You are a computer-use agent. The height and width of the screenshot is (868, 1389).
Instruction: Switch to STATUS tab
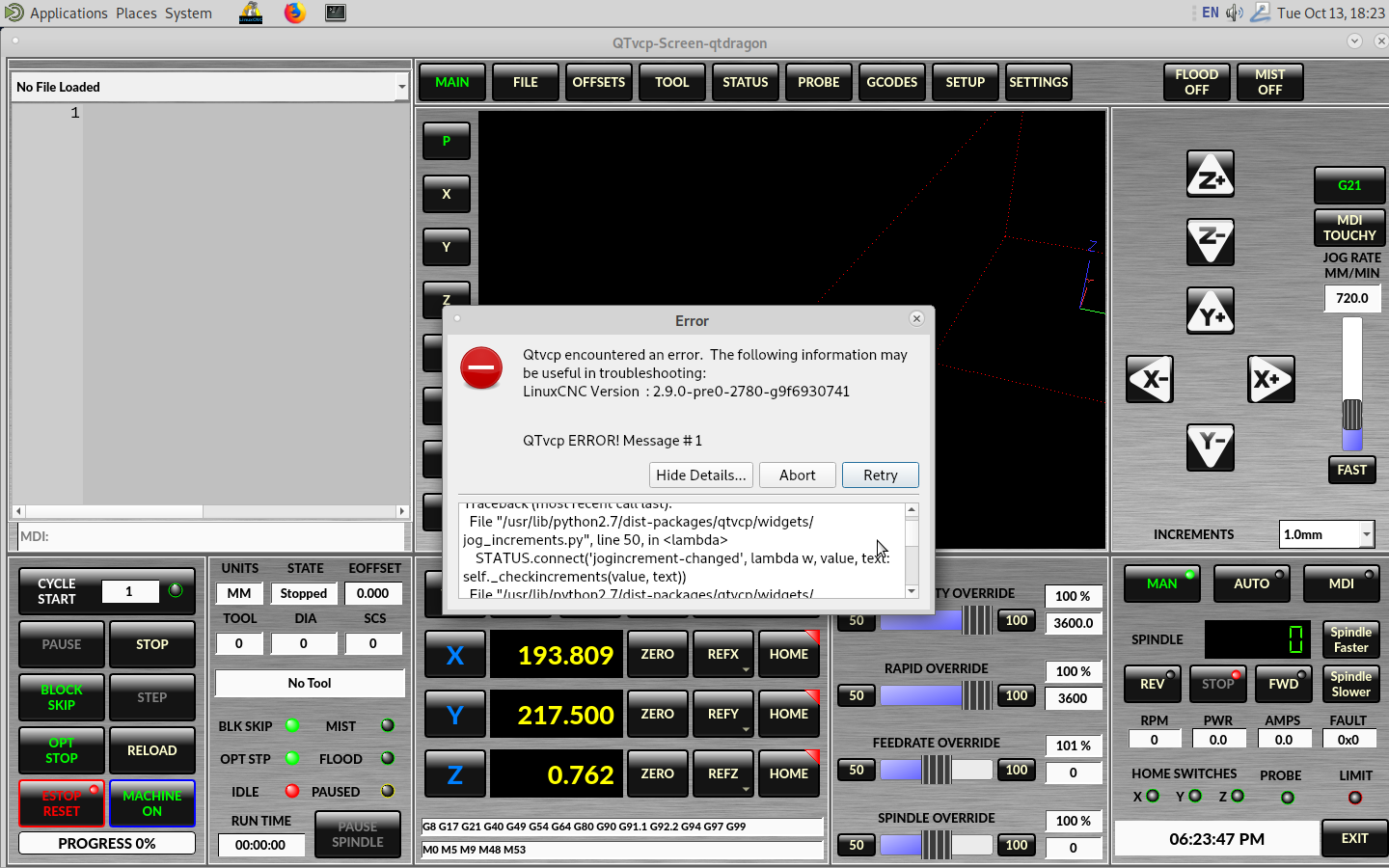click(746, 82)
